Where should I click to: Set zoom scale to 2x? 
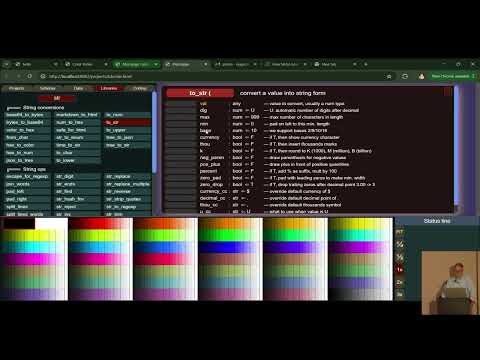pyautogui.click(x=400, y=282)
